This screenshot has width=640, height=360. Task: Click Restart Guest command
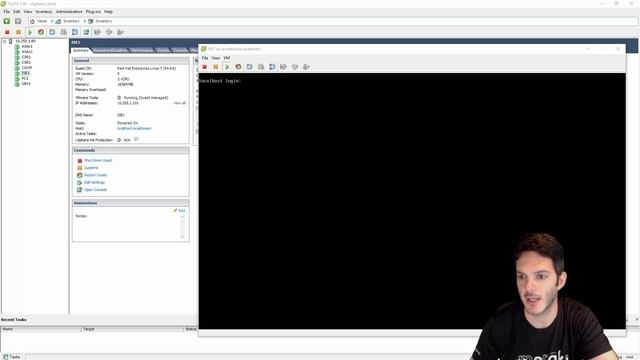96,175
